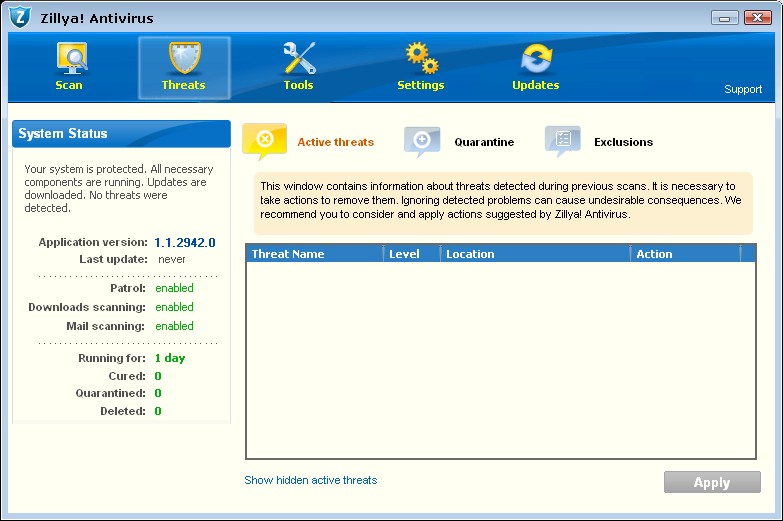Click Mail scanning 'enabled' status
Viewport: 783px width, 521px height.
click(174, 326)
